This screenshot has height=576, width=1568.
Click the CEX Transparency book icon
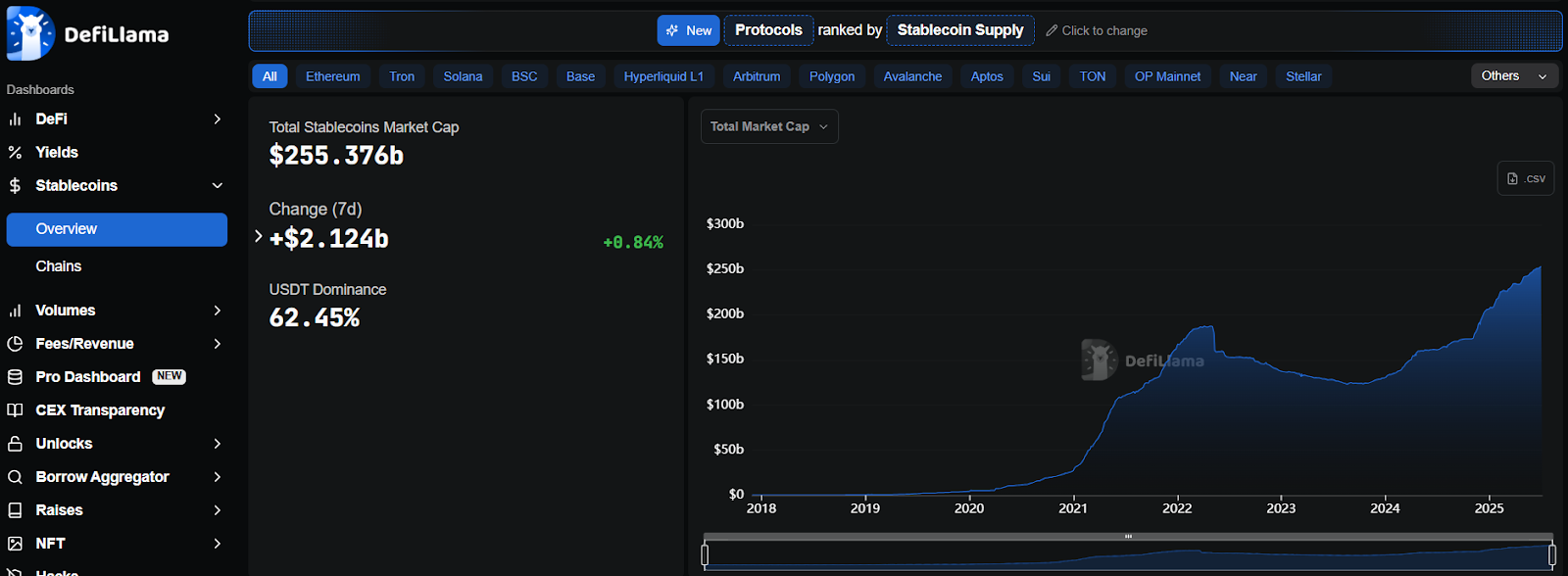click(15, 410)
